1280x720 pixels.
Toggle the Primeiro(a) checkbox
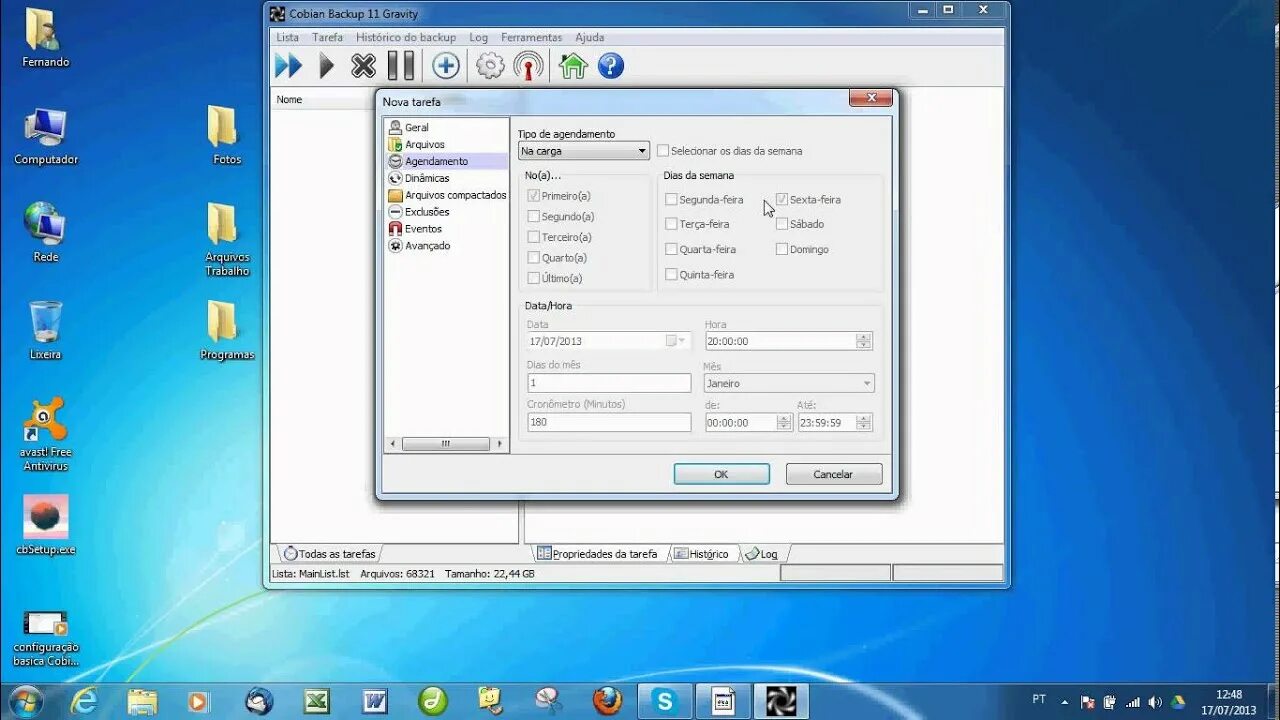pyautogui.click(x=534, y=196)
